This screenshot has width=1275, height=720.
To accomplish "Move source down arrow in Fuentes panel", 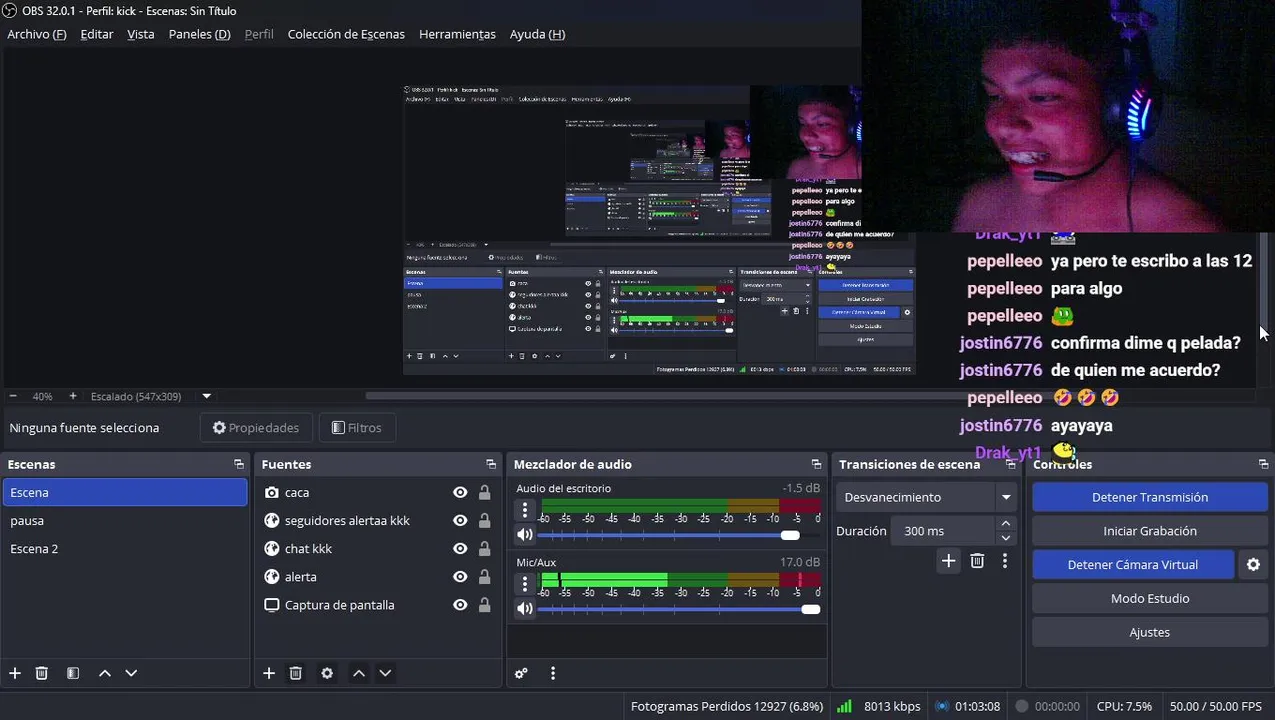I will pos(385,673).
